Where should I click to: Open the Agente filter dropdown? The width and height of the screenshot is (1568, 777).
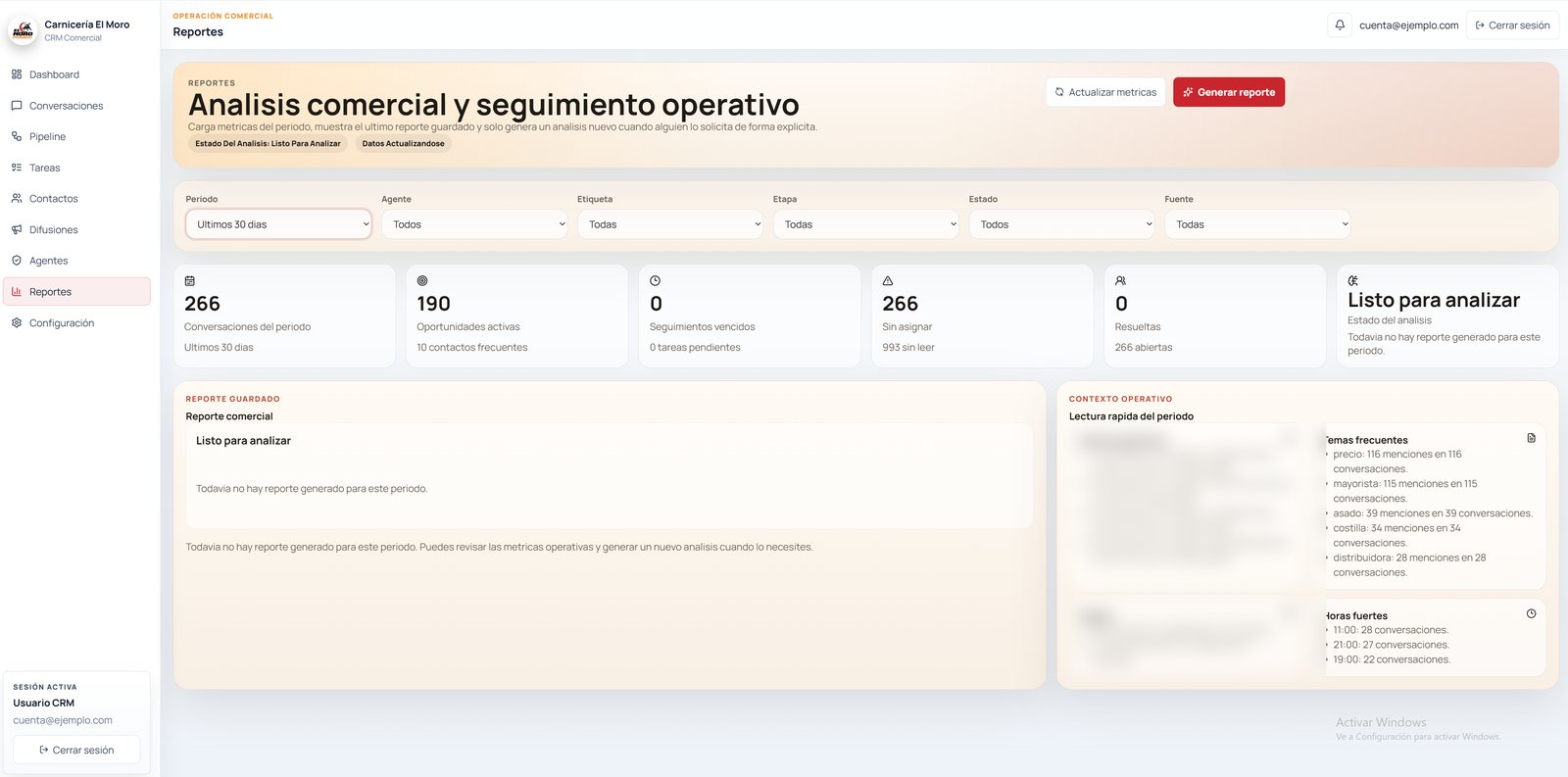tap(474, 224)
